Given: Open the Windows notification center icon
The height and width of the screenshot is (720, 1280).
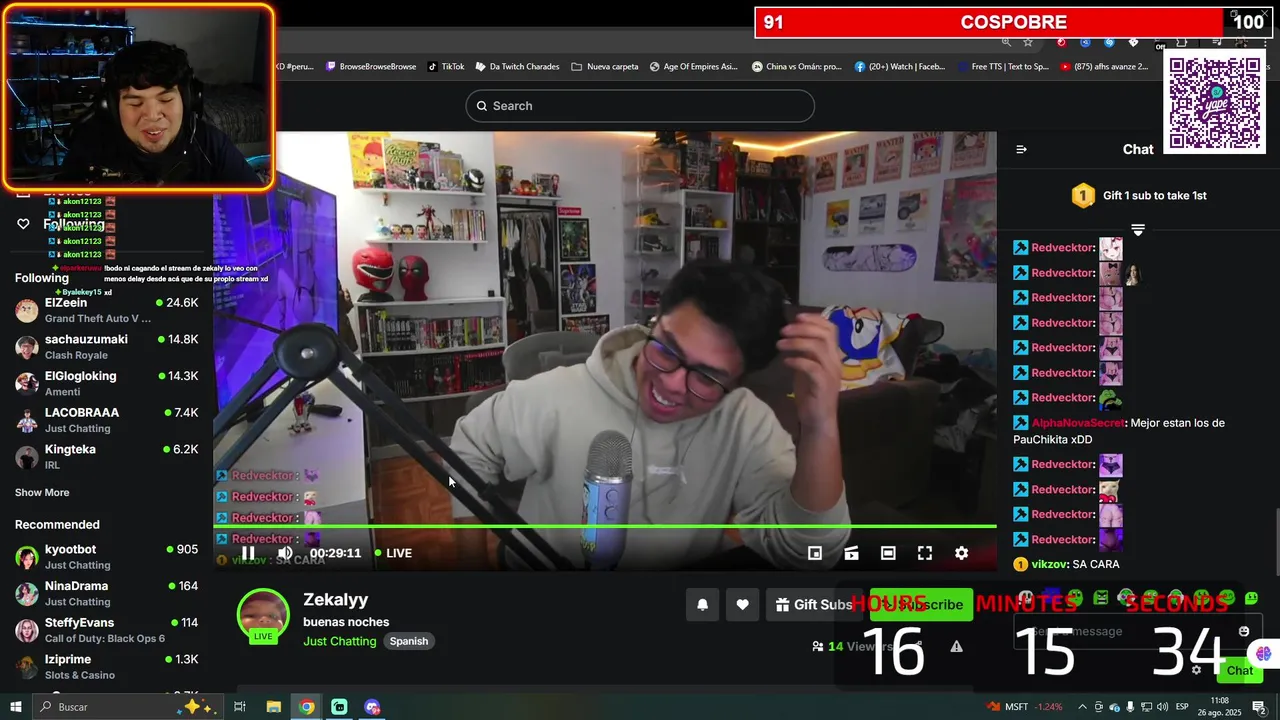Looking at the screenshot, I should click(1259, 707).
